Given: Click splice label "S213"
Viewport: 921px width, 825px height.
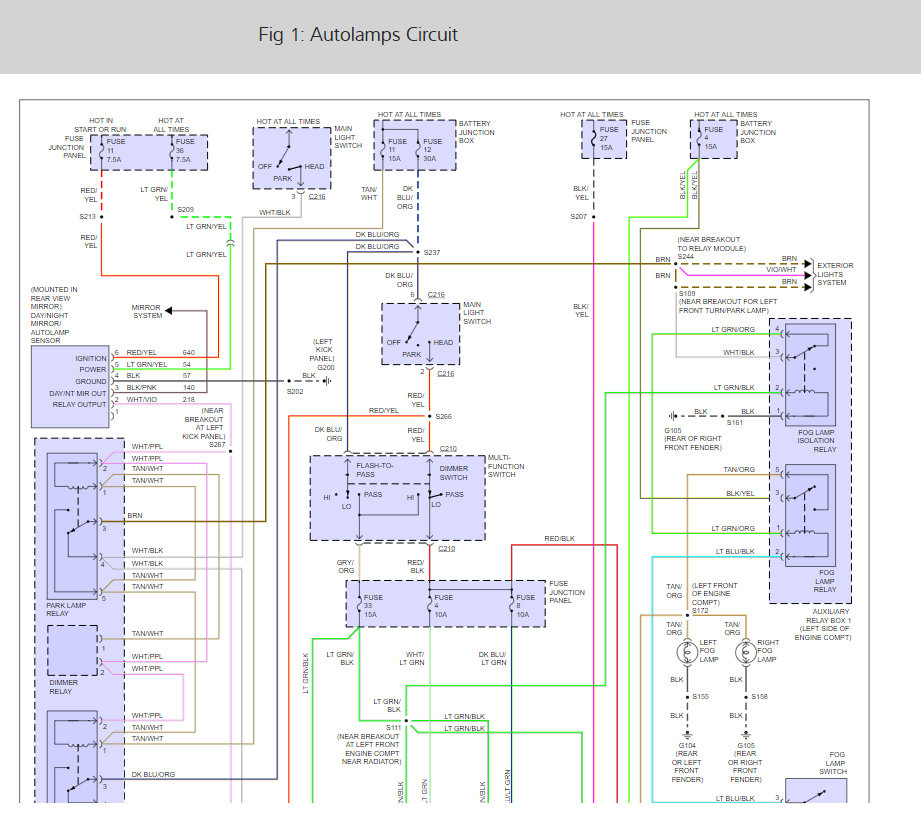Looking at the screenshot, I should pos(88,217).
